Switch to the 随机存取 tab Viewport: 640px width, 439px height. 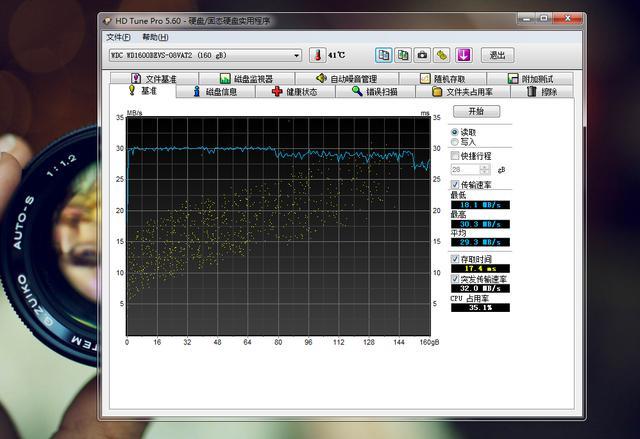[x=442, y=78]
